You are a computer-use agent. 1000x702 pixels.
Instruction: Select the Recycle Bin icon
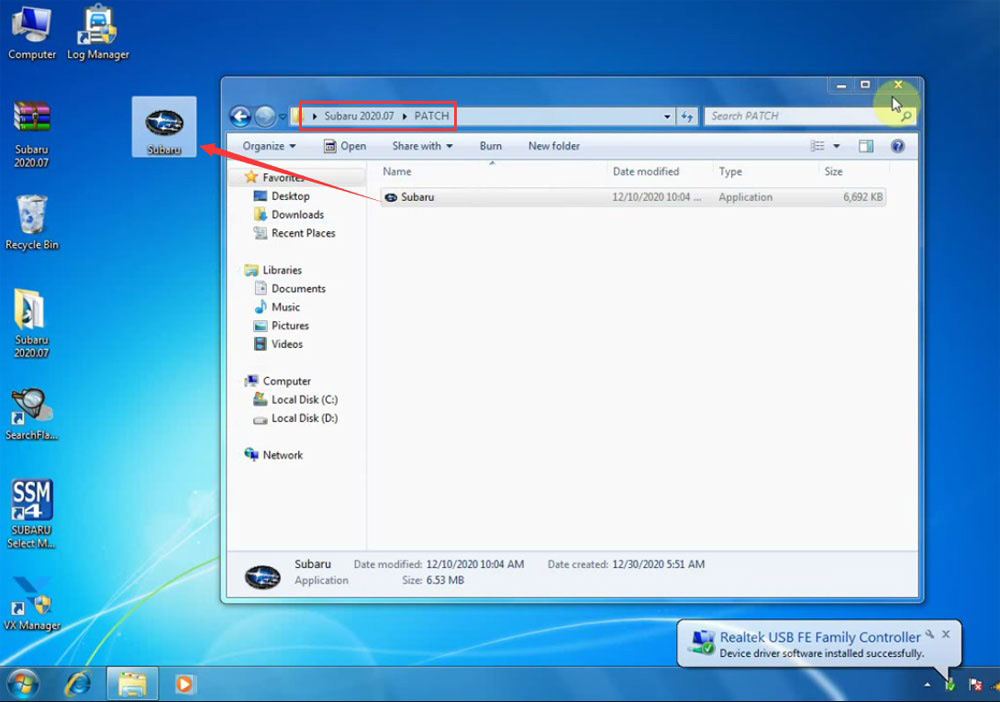[x=31, y=223]
